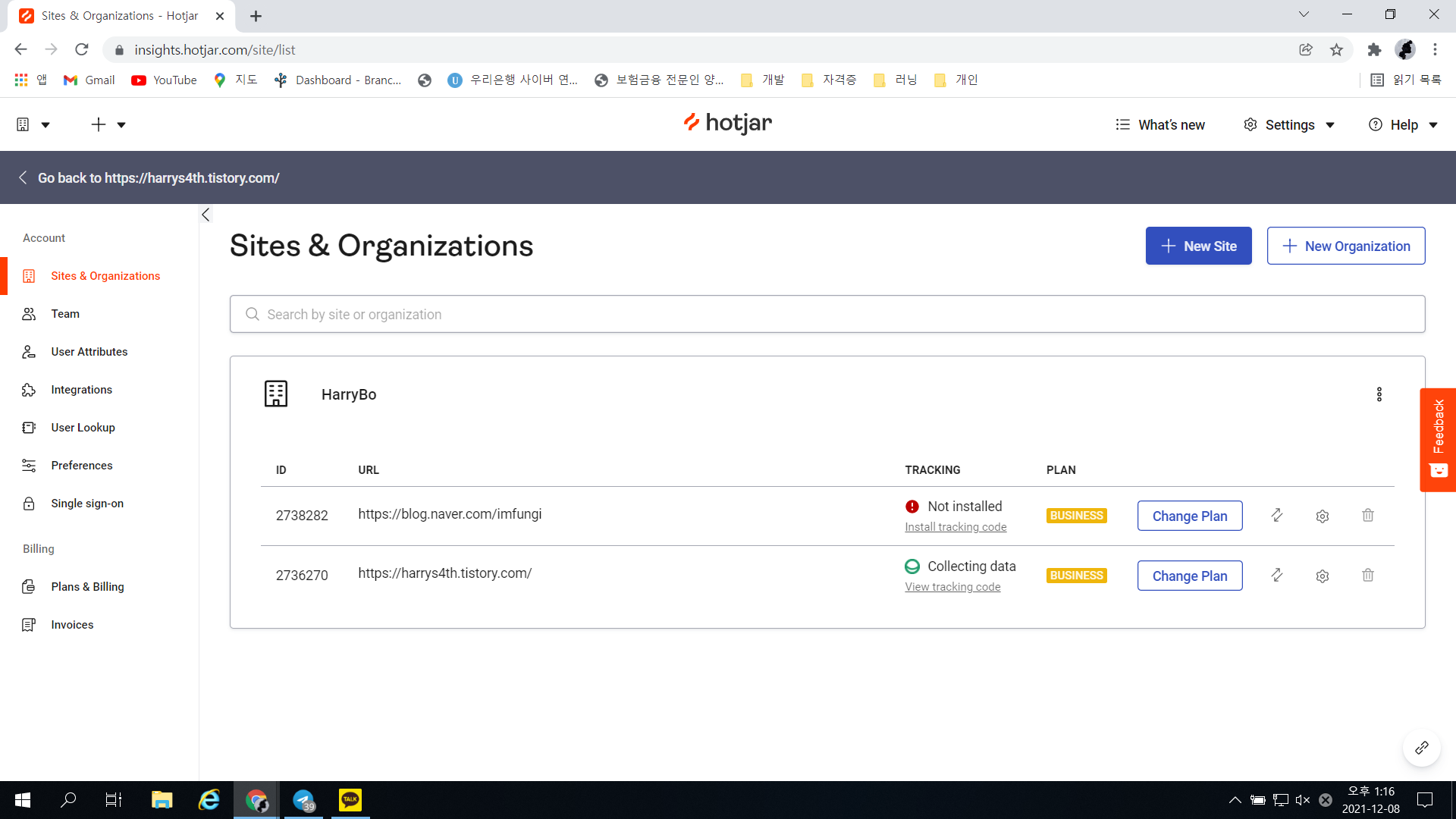Click the hotjar logo
Screen dimensions: 1456x819
pyautogui.click(x=727, y=123)
